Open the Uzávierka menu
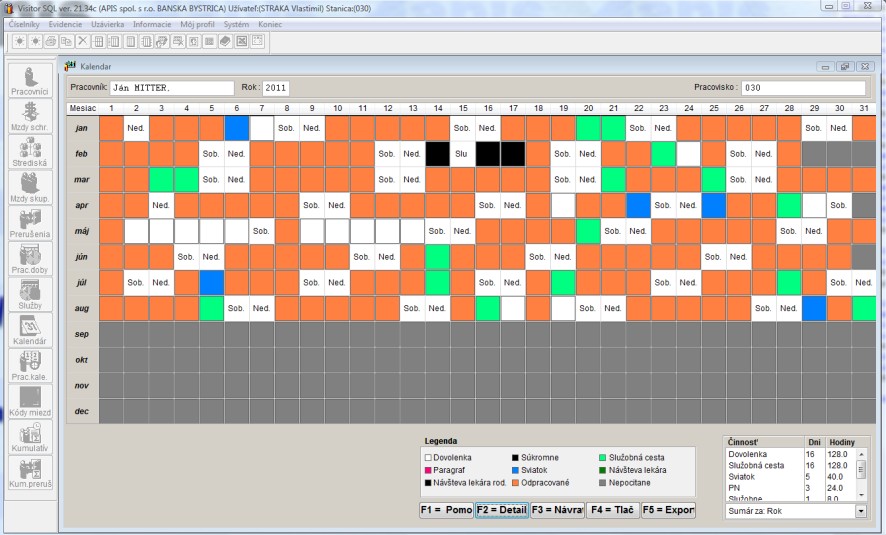This screenshot has height=535, width=886. click(x=107, y=23)
